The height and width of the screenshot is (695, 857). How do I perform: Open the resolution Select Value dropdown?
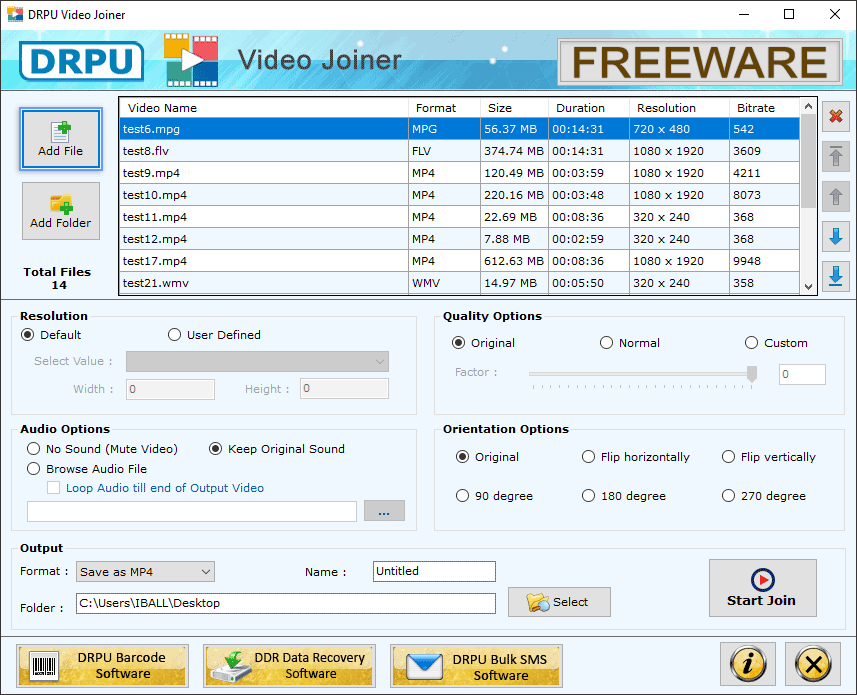click(x=257, y=361)
